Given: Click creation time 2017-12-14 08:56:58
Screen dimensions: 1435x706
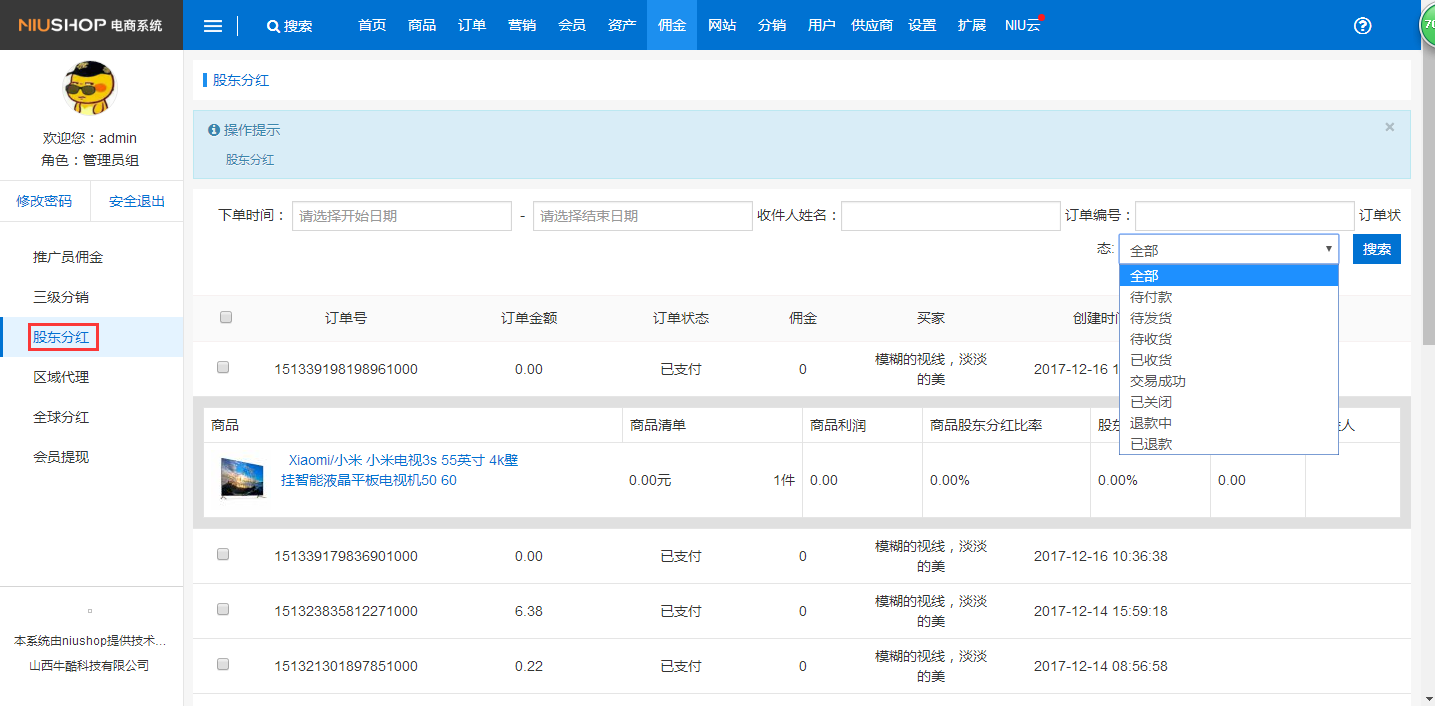Looking at the screenshot, I should point(1101,666).
